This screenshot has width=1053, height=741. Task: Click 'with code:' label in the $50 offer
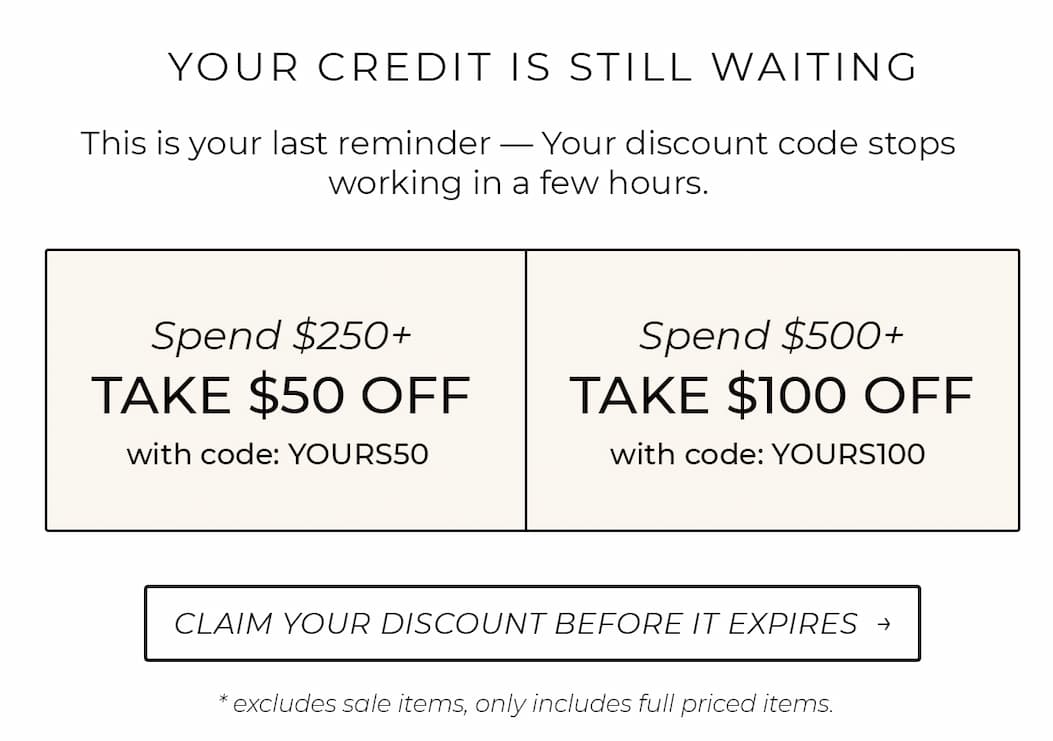203,454
